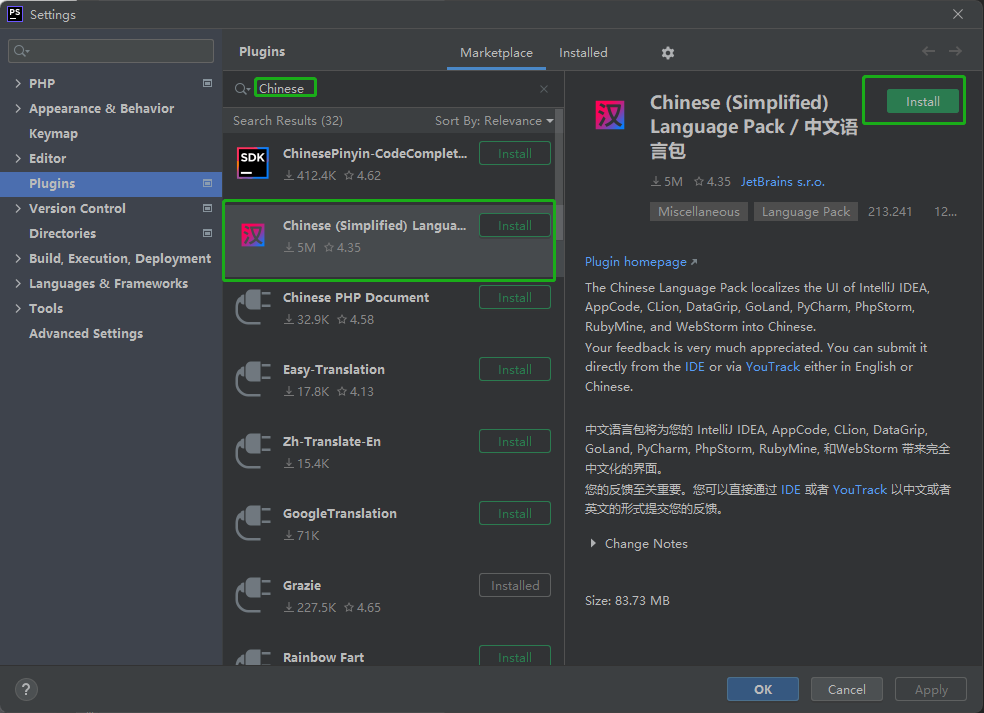Install the Zh-Translate-En plugin
This screenshot has height=713, width=984.
click(x=515, y=441)
